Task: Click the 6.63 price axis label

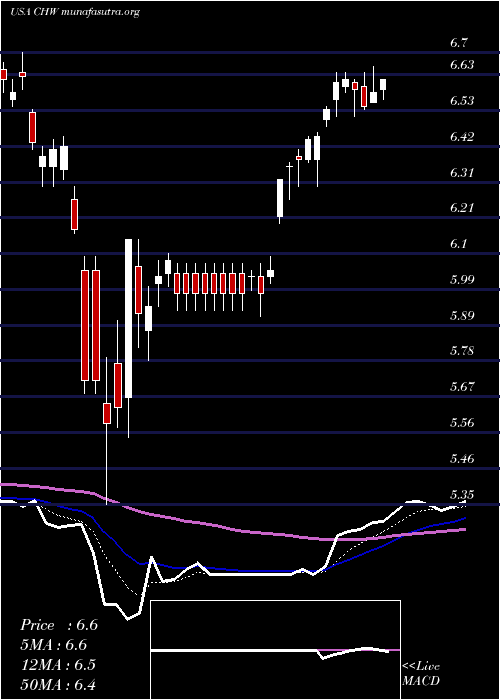Action: pos(462,65)
